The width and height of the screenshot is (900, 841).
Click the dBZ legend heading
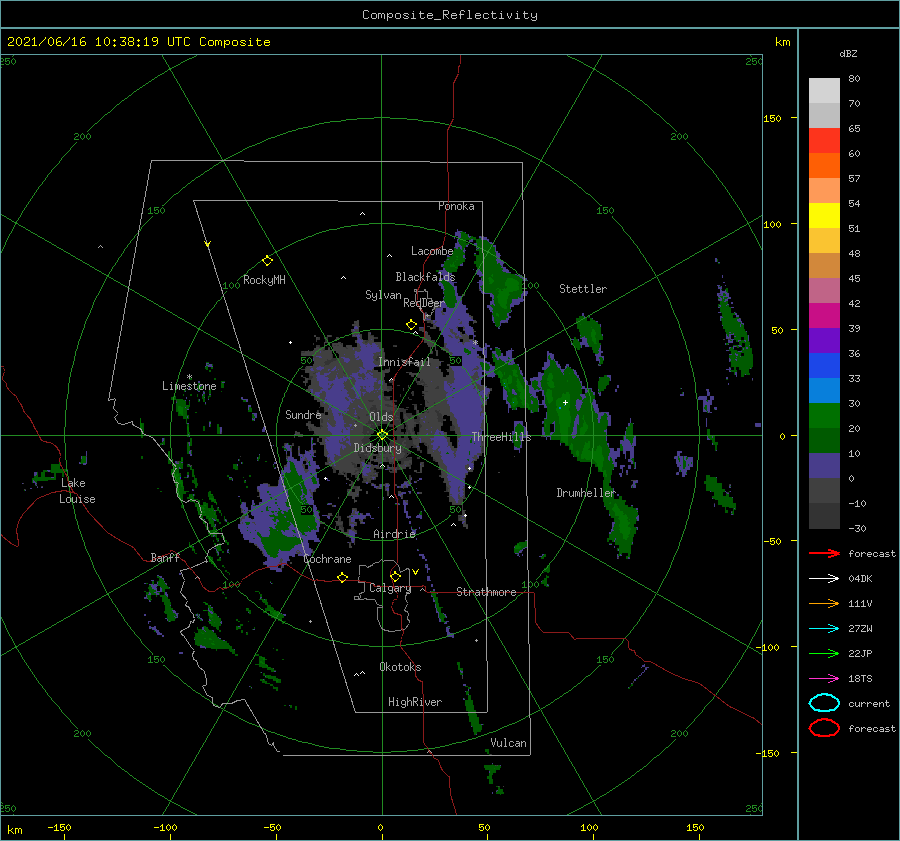click(x=848, y=53)
